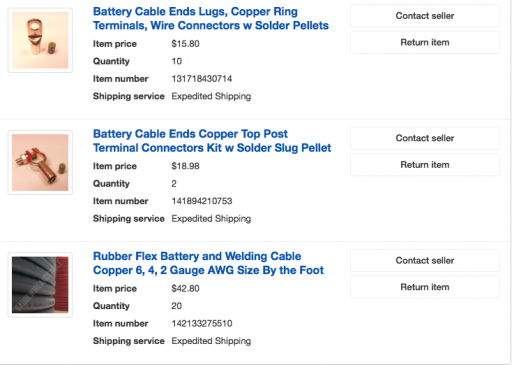
Task: Contact seller for the rubber flex cable
Action: click(425, 260)
